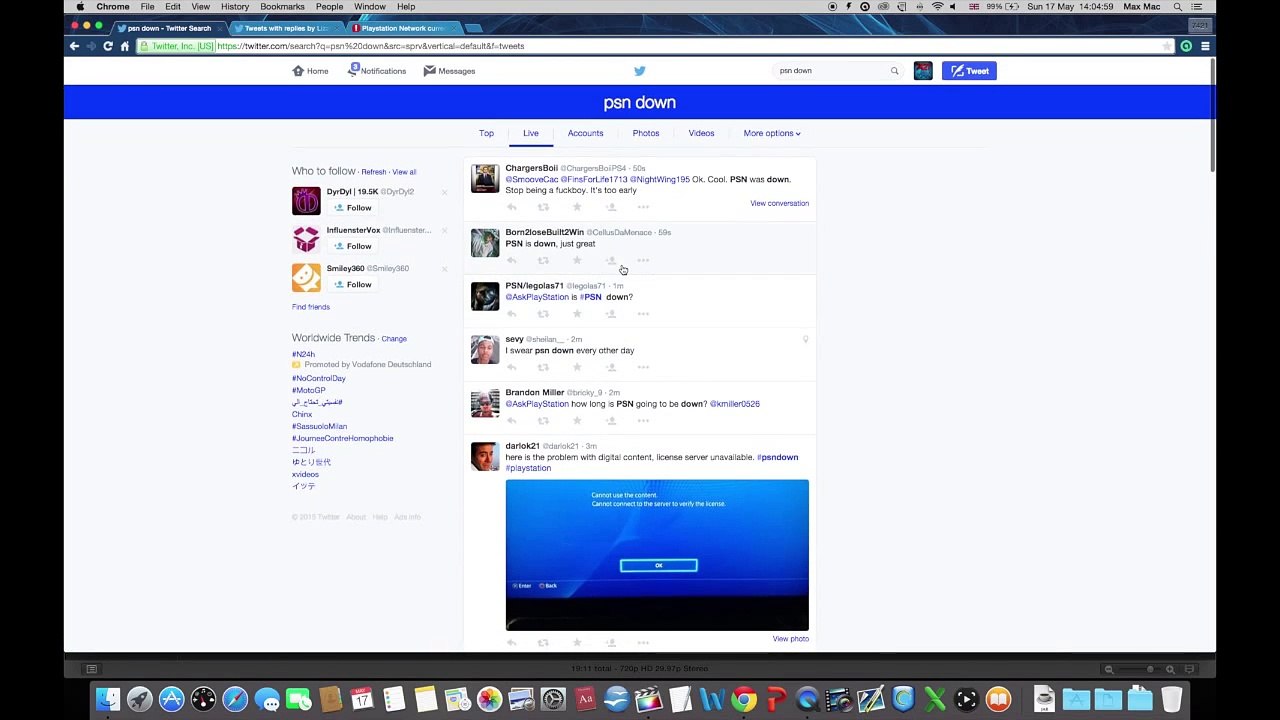The height and width of the screenshot is (720, 1280).
Task: Open more actions on PSN/legolas71 tweet
Action: click(643, 314)
